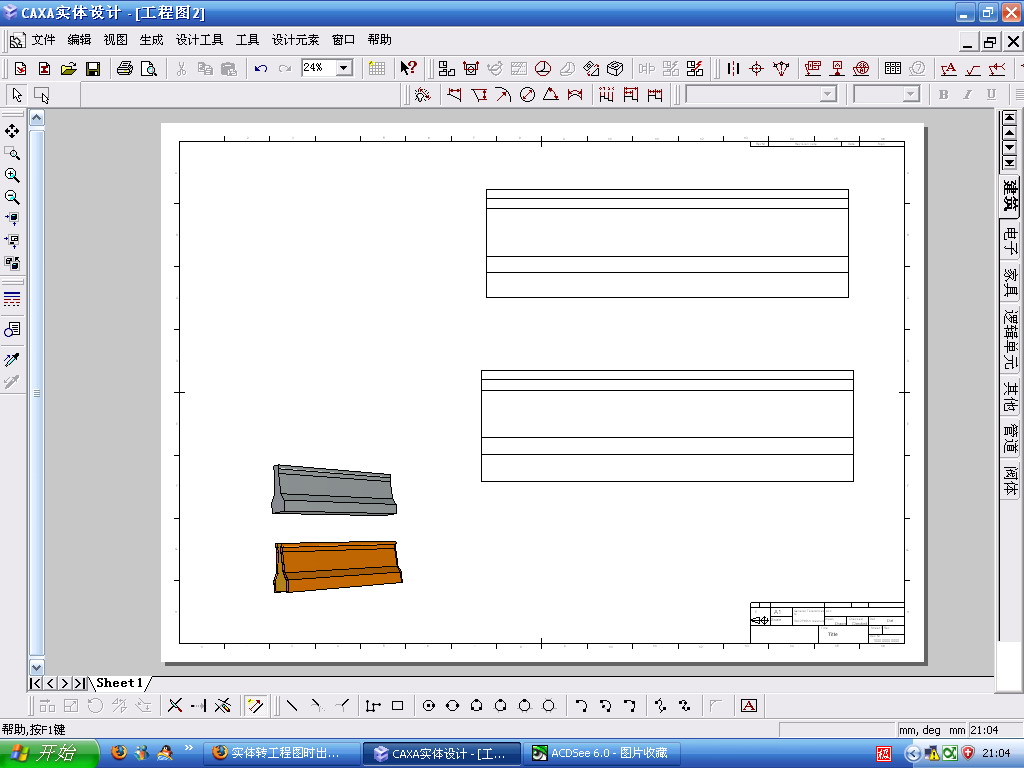Activate the Pan move tool
The width and height of the screenshot is (1024, 768).
pos(12,131)
